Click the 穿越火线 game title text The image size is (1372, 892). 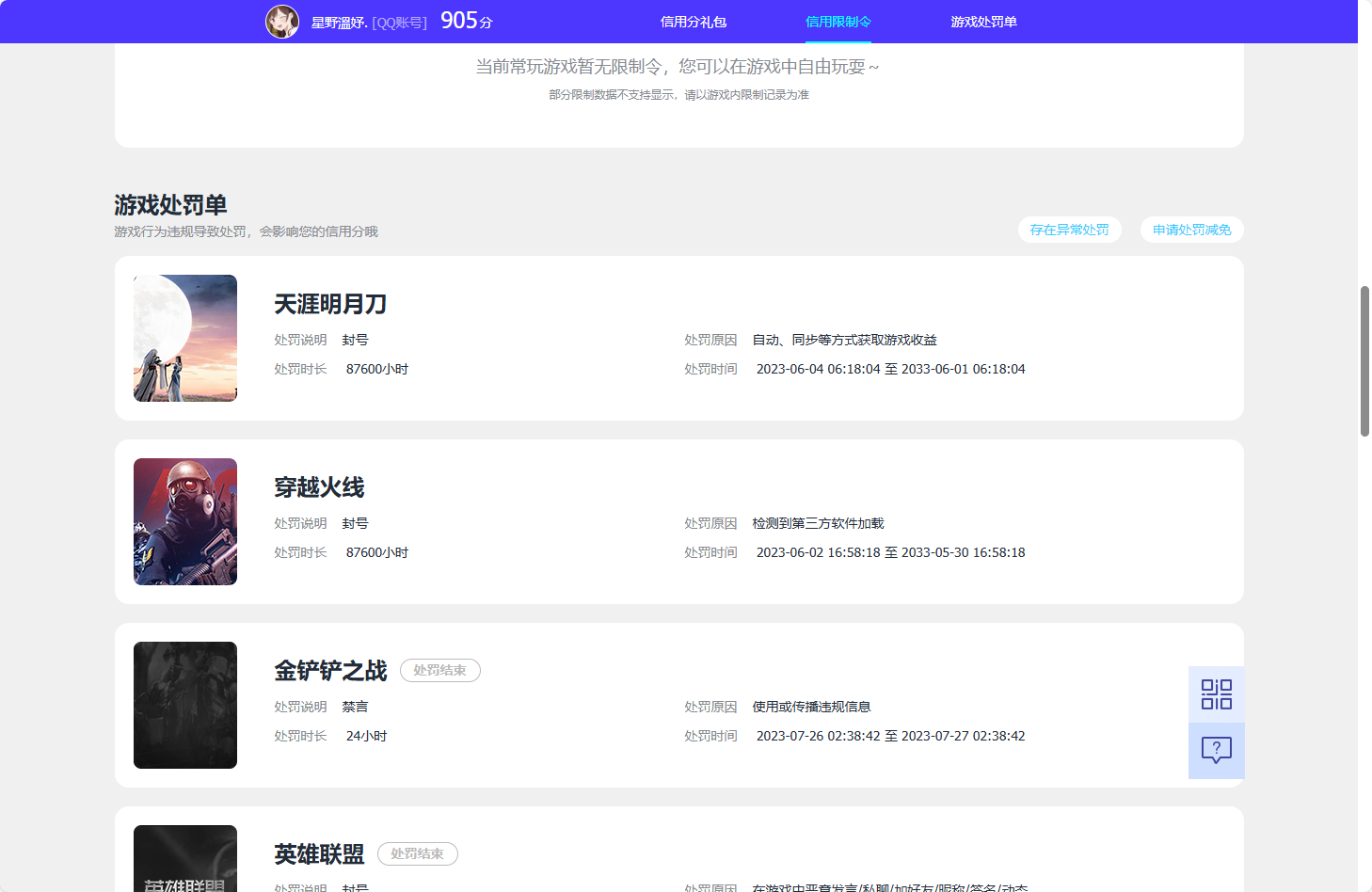coord(319,488)
